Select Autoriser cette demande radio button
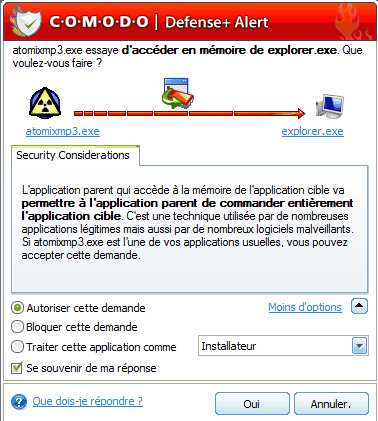Viewport: 378px width, 421px height. tap(17, 308)
